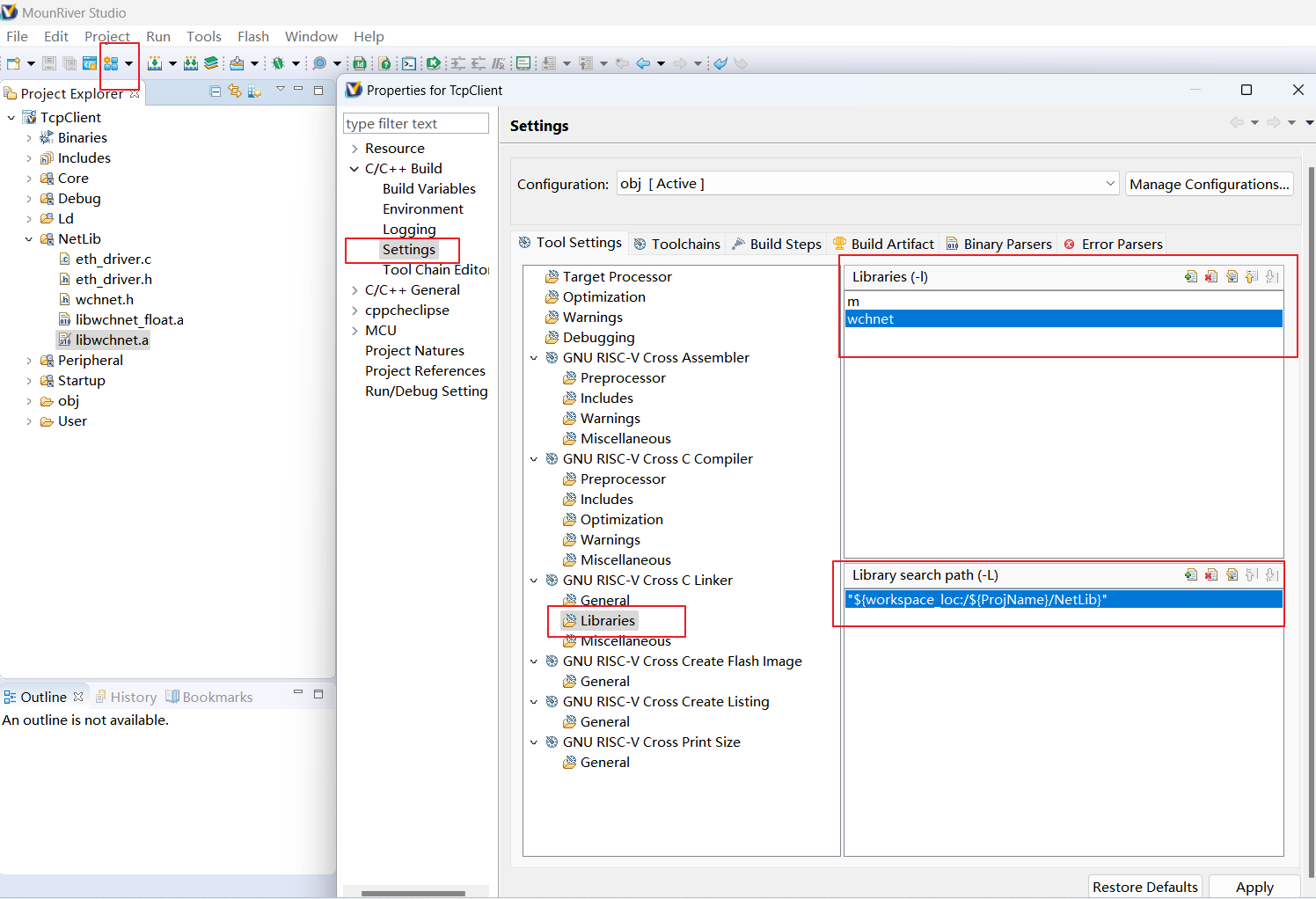Open the Configuration dropdown

coord(1110,184)
